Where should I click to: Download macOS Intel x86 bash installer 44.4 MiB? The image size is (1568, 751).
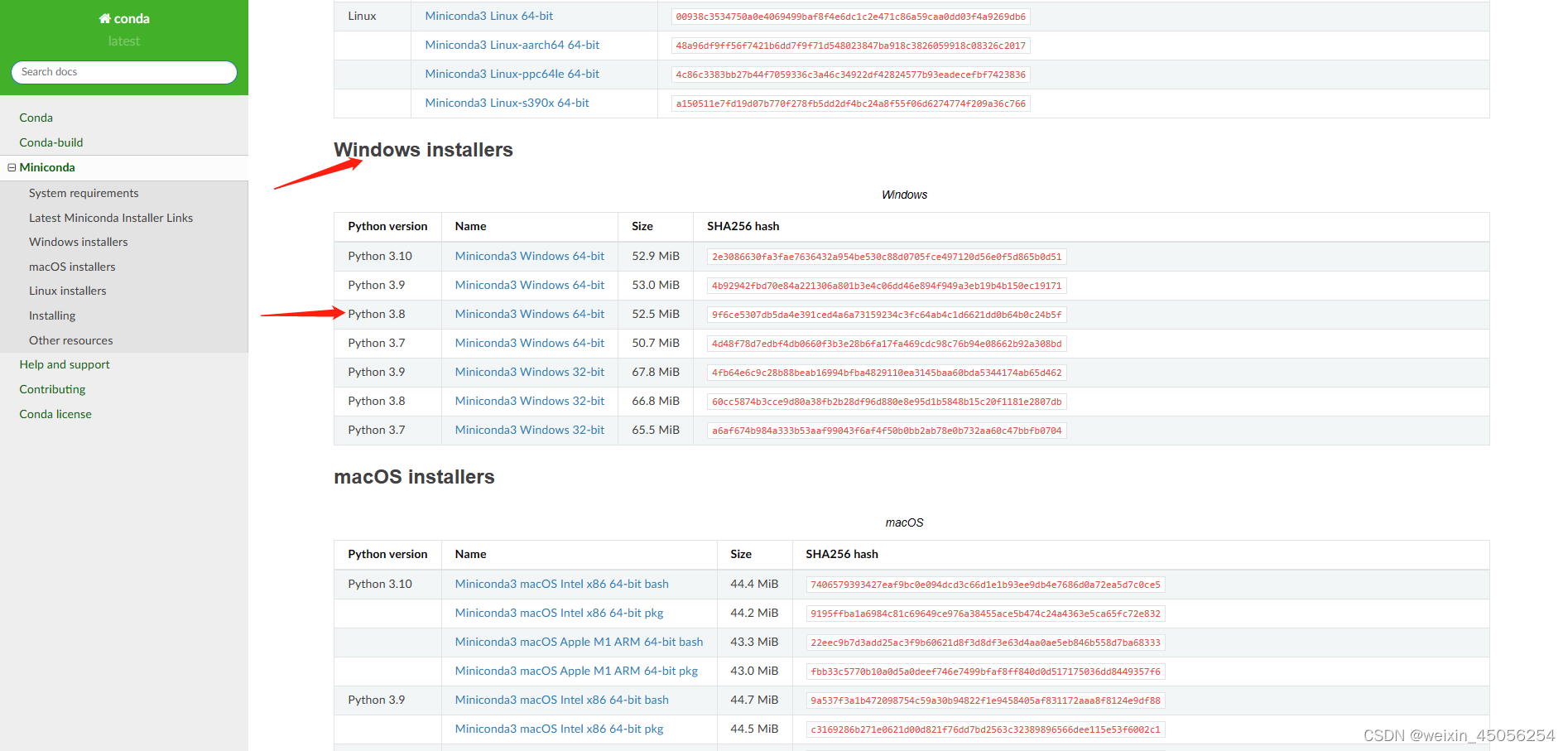click(x=562, y=584)
